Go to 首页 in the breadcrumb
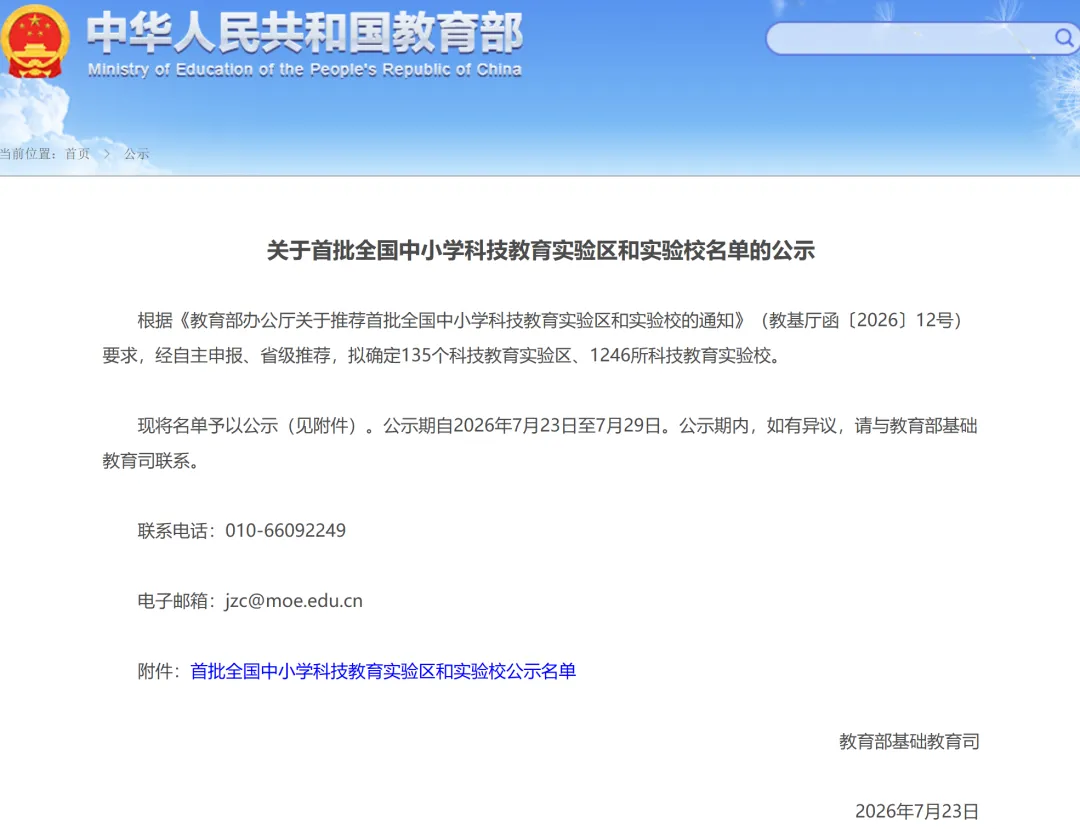 (77, 154)
